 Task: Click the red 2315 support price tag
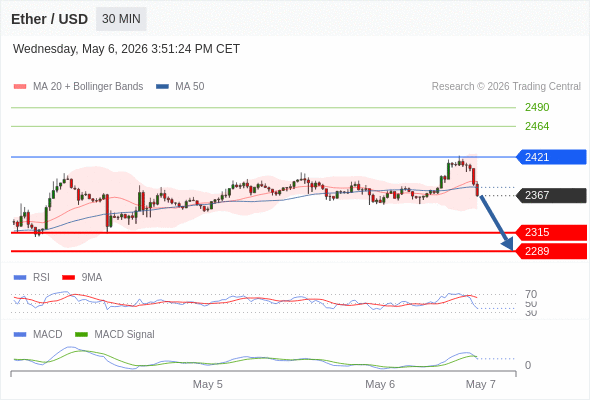551,233
